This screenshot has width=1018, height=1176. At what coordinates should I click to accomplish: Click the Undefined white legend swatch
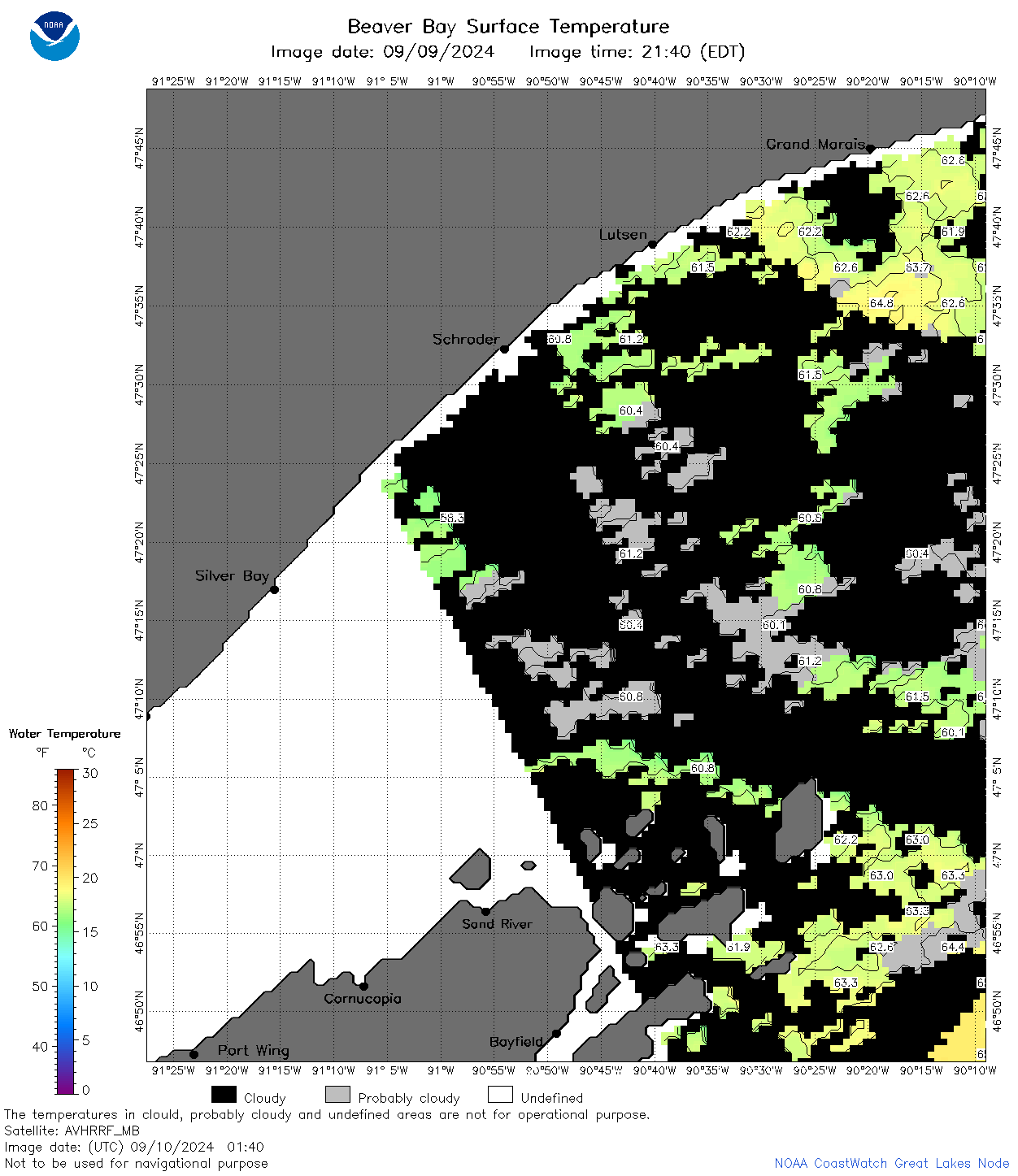500,1095
